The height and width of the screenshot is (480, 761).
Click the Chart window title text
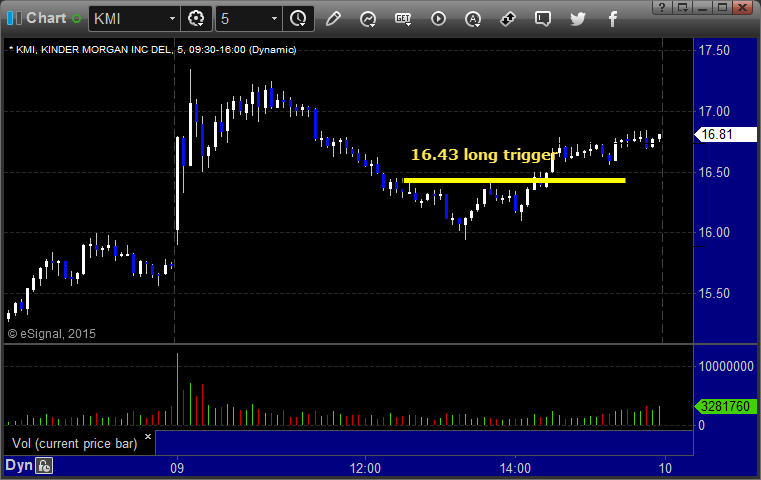(x=46, y=18)
